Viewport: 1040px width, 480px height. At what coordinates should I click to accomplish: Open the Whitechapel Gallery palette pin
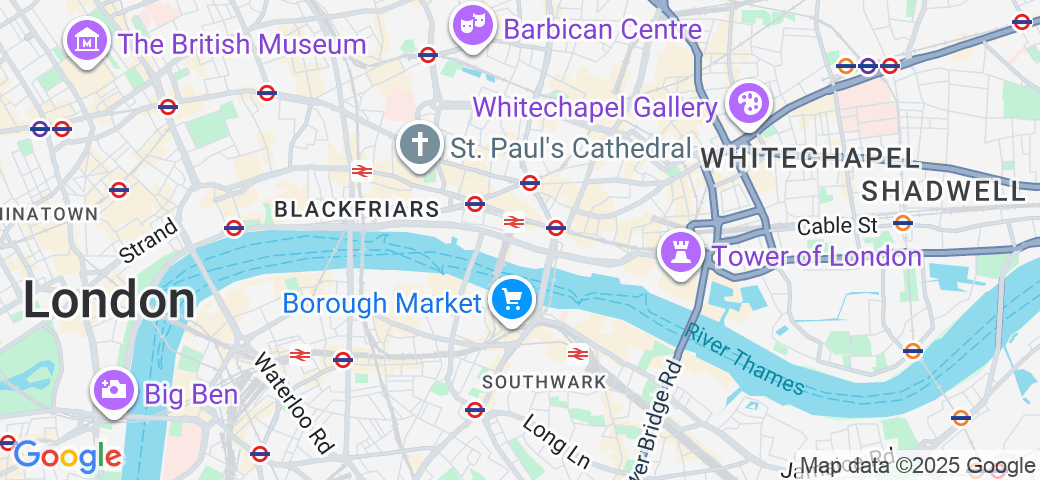(748, 104)
